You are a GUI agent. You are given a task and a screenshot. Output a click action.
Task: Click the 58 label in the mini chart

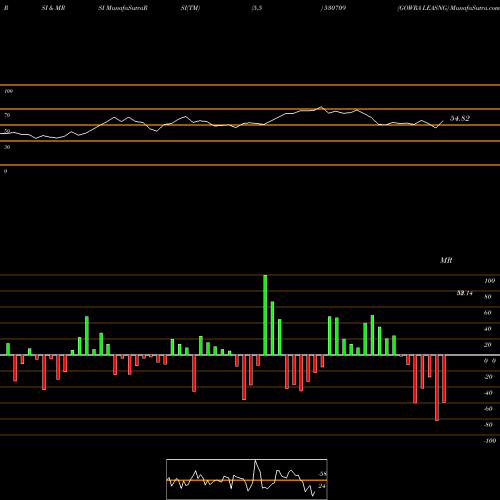coord(322,474)
